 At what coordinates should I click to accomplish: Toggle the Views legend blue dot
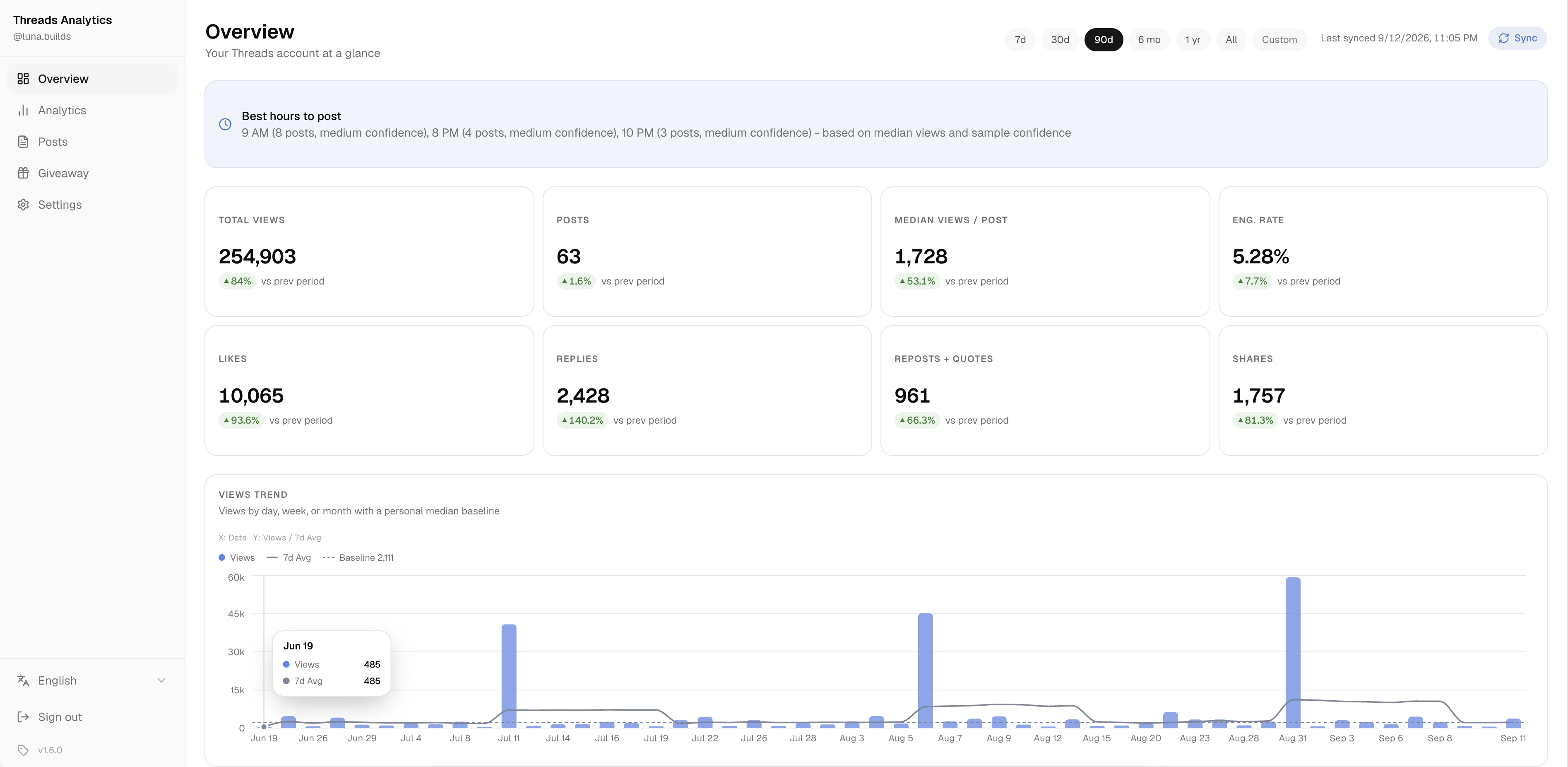pos(222,557)
